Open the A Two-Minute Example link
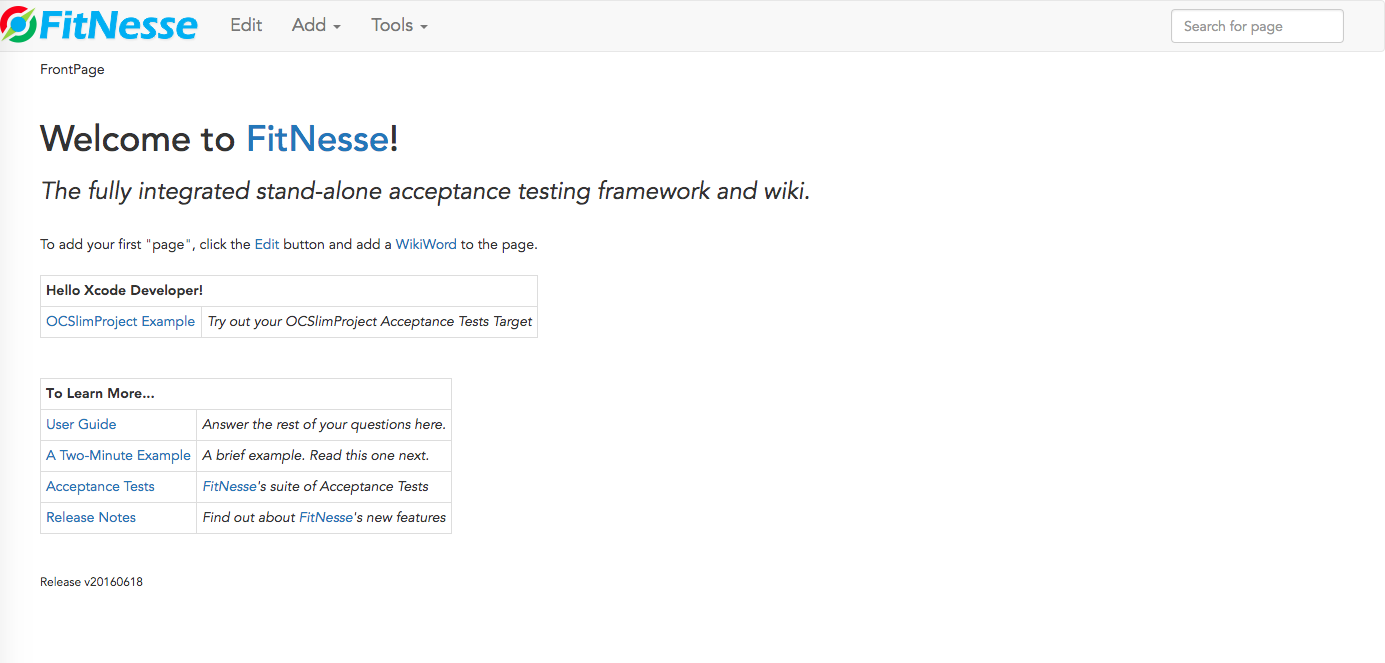 click(118, 455)
